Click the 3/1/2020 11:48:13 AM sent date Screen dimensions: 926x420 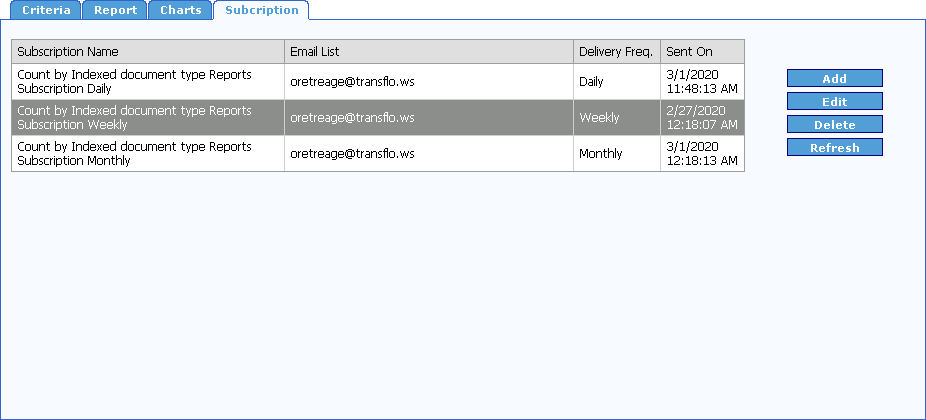click(x=701, y=82)
